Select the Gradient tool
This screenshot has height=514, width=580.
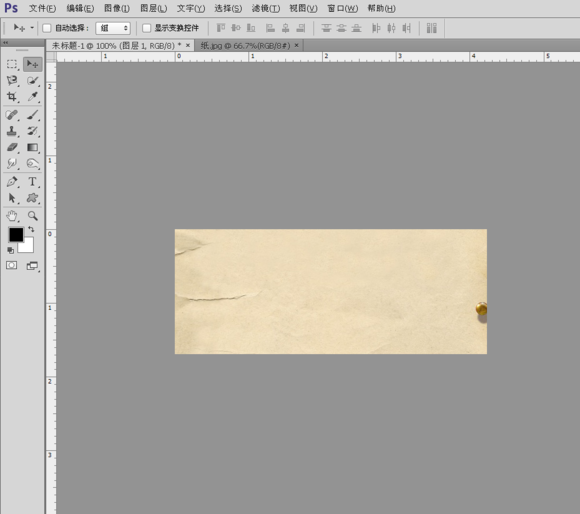pyautogui.click(x=33, y=148)
